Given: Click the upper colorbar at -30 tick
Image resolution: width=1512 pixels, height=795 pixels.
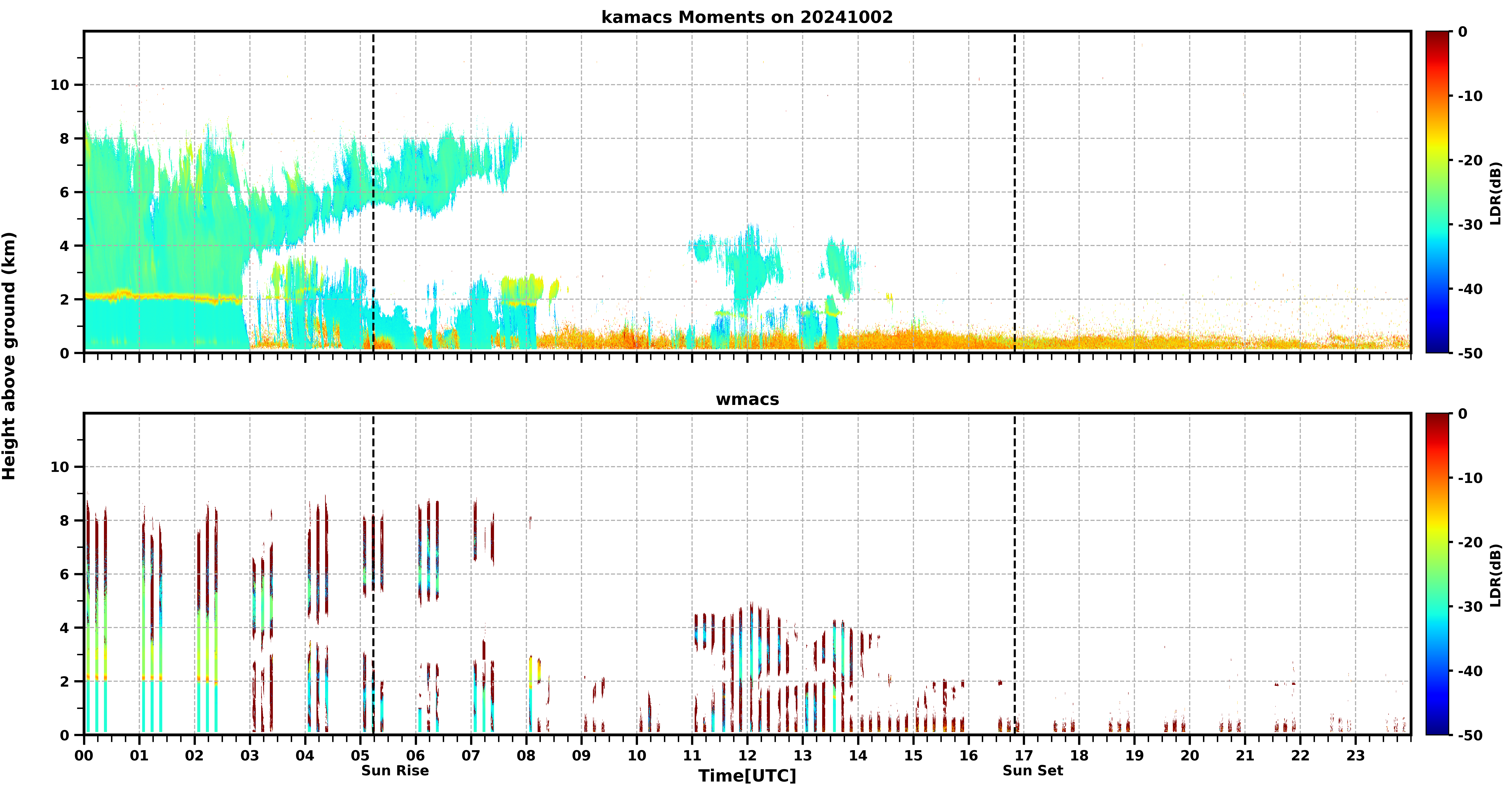Looking at the screenshot, I should [1437, 224].
